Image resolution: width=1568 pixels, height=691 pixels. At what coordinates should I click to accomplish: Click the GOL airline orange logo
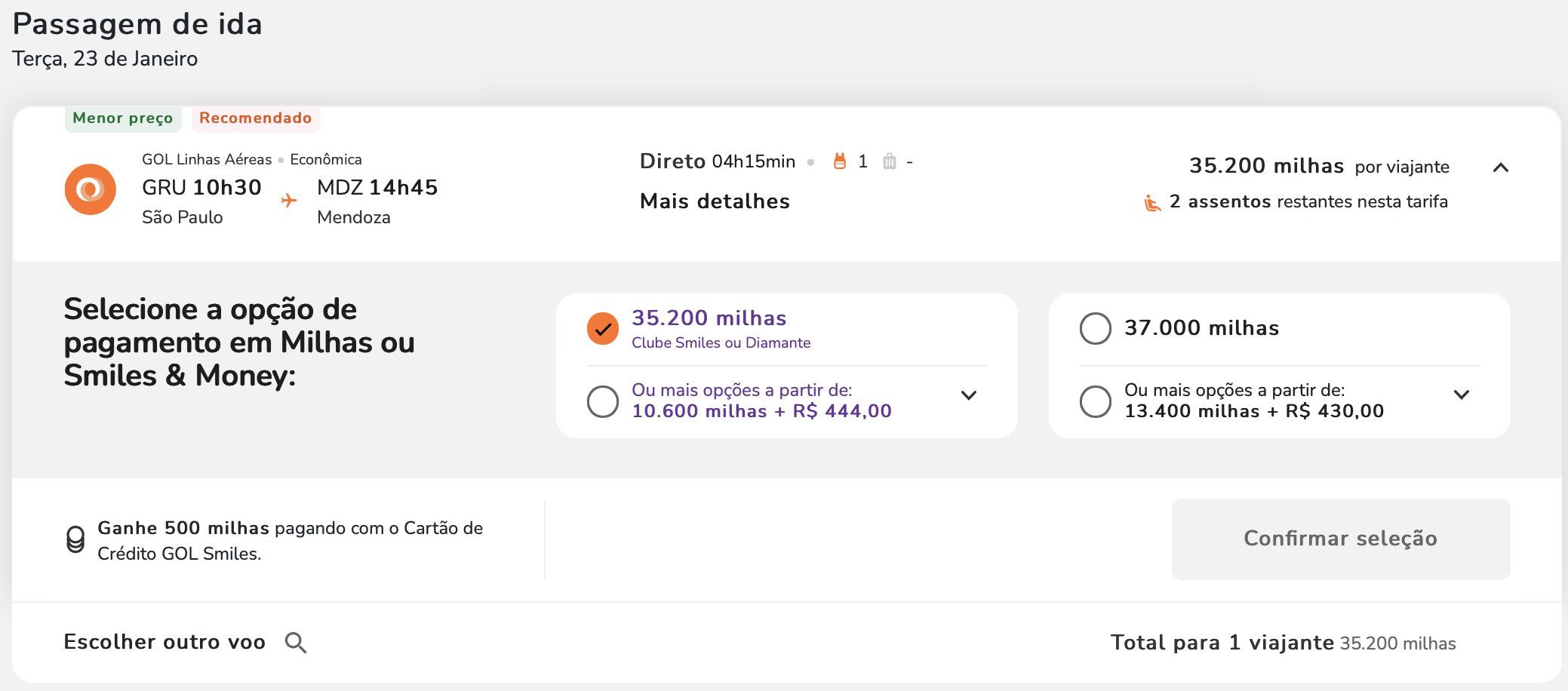91,189
